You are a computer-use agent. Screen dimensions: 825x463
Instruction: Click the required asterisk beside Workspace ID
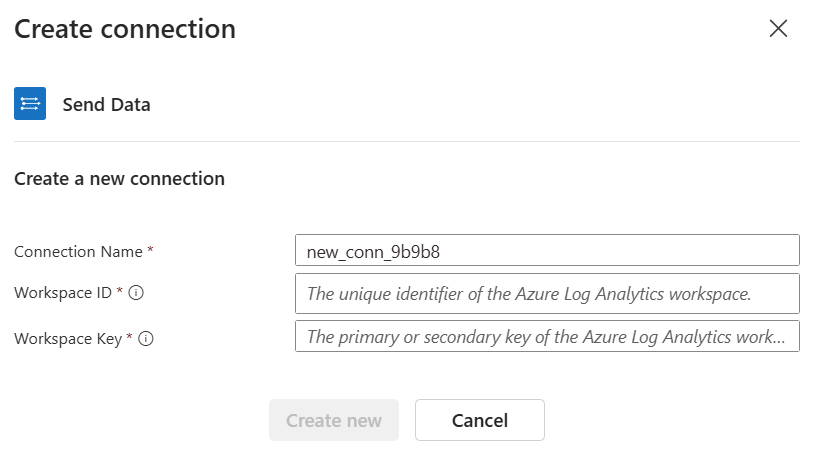pos(119,290)
